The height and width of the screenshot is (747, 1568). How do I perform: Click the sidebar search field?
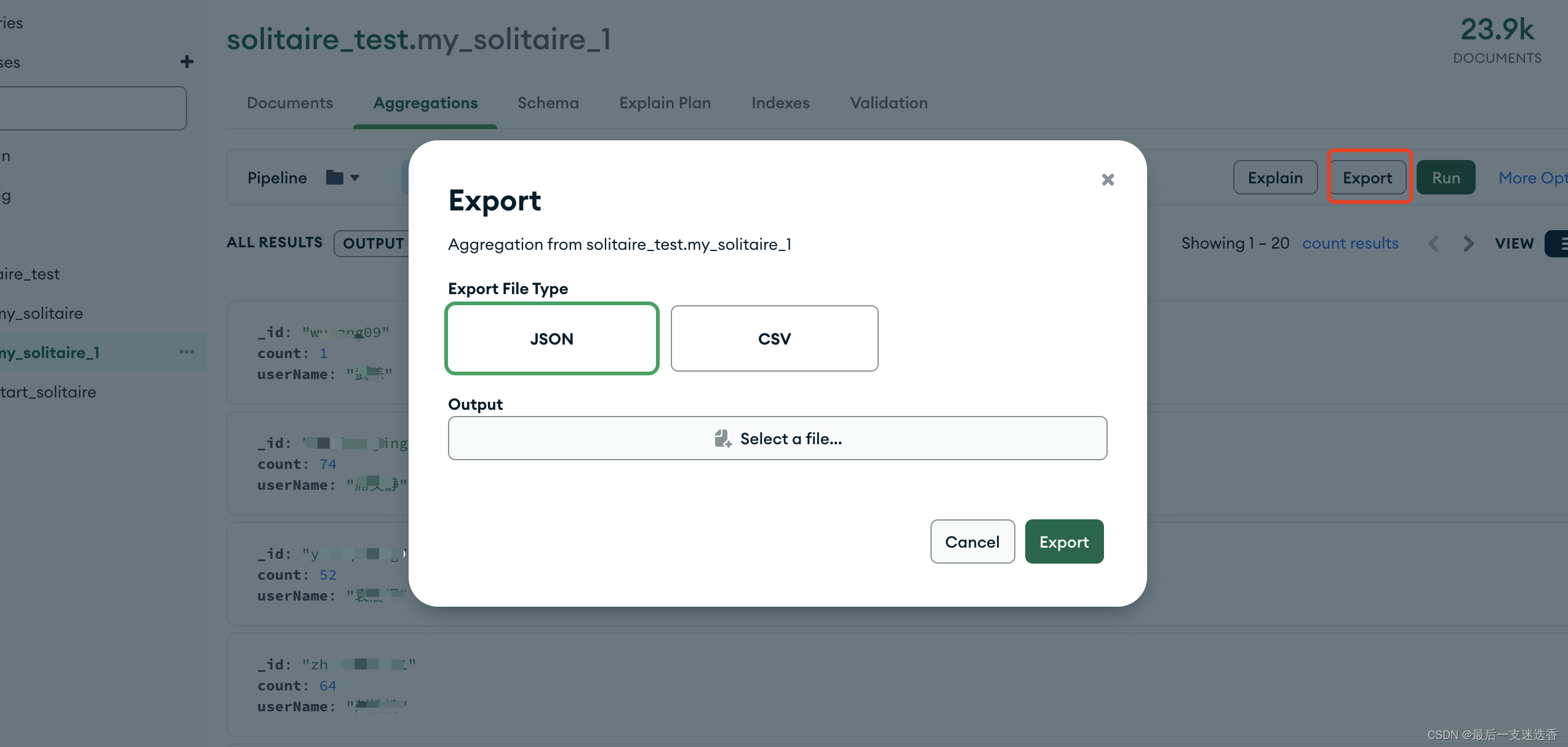[x=92, y=108]
